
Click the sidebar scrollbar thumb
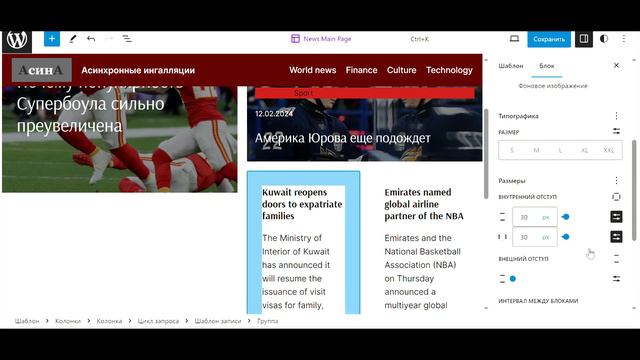[x=634, y=190]
